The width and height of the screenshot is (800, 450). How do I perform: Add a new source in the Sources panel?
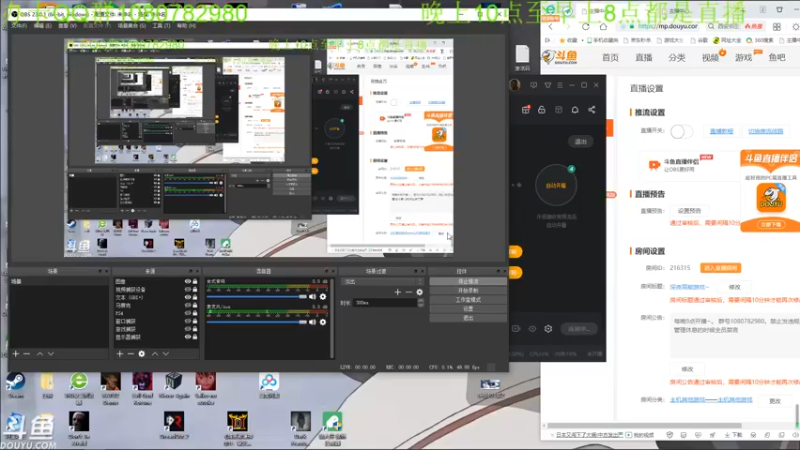tap(119, 354)
